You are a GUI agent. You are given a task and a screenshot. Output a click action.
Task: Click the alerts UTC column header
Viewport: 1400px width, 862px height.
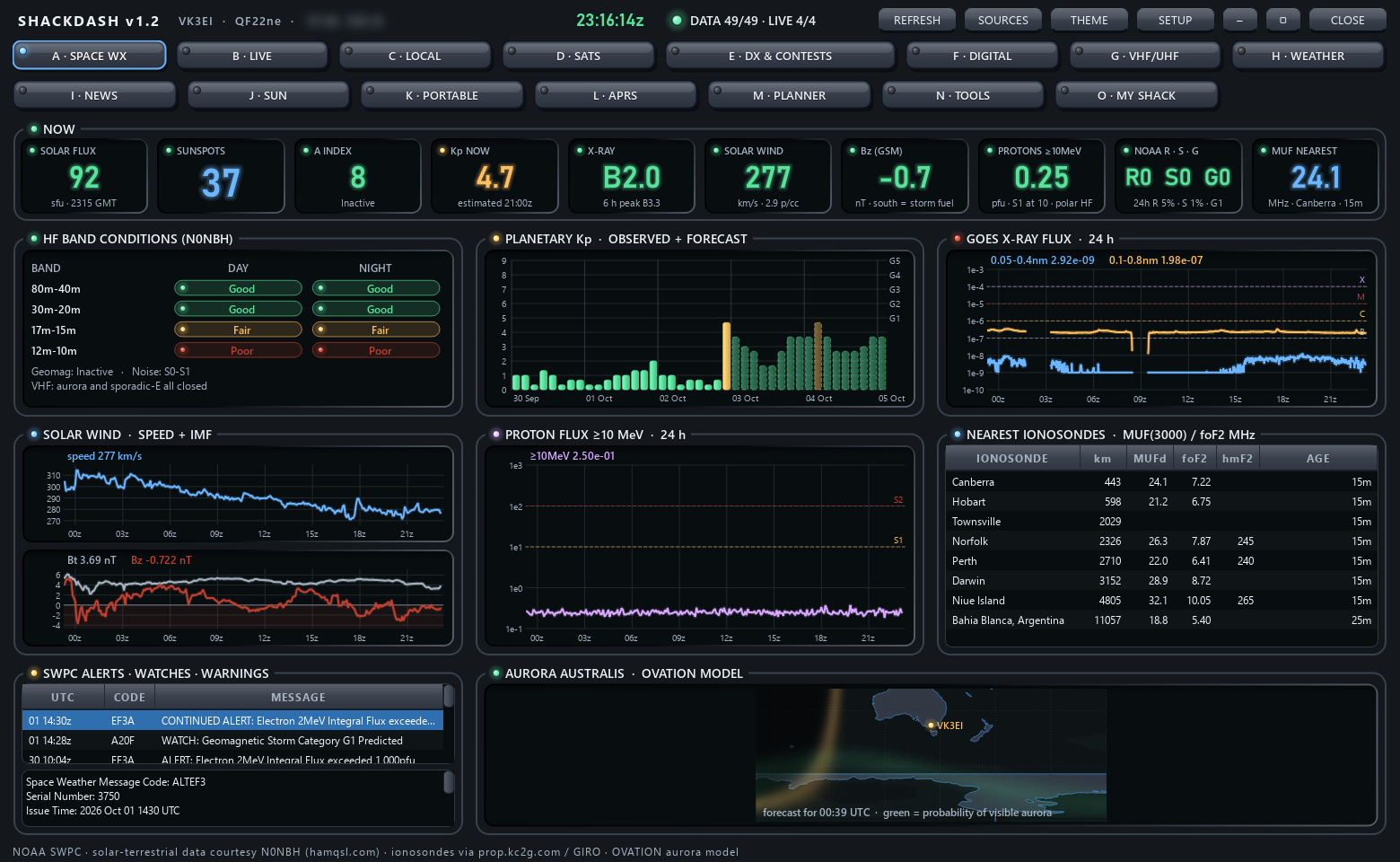click(x=63, y=697)
